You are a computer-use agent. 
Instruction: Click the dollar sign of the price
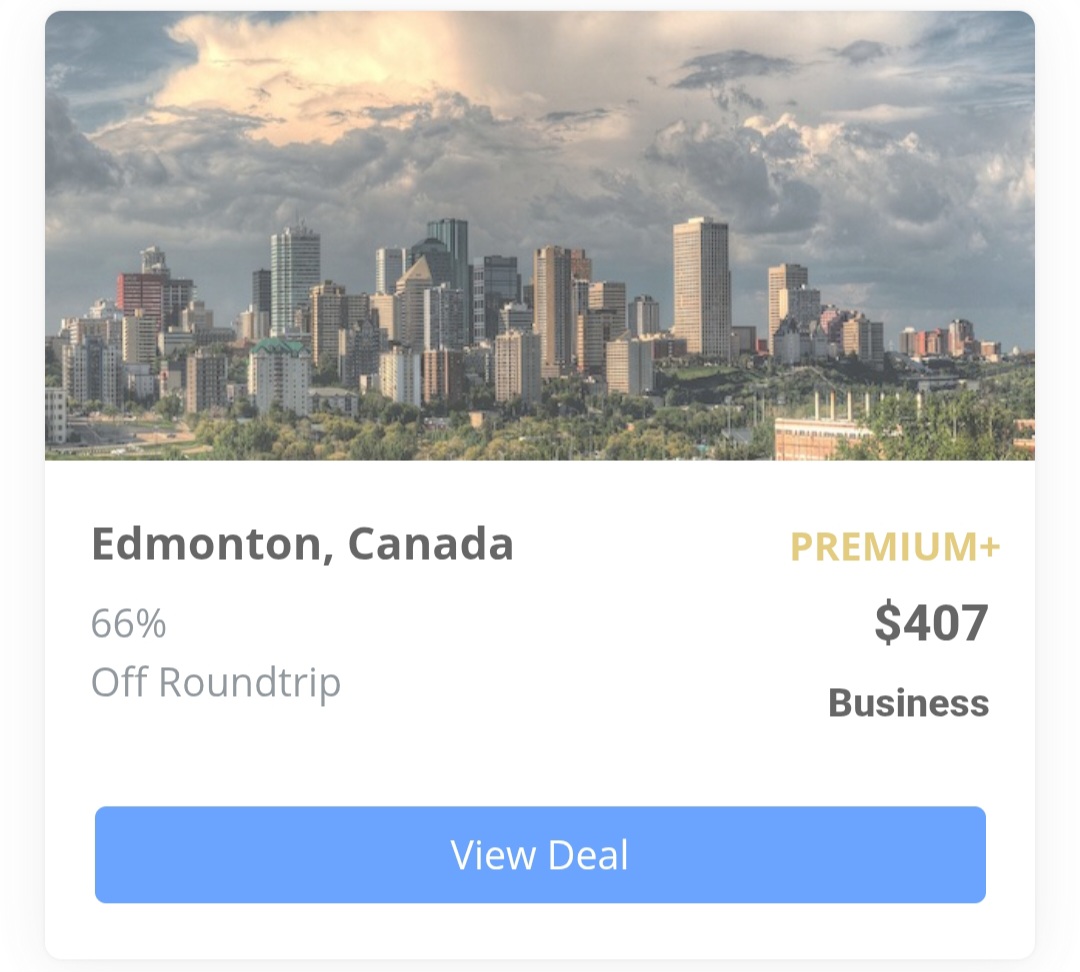pyautogui.click(x=888, y=622)
